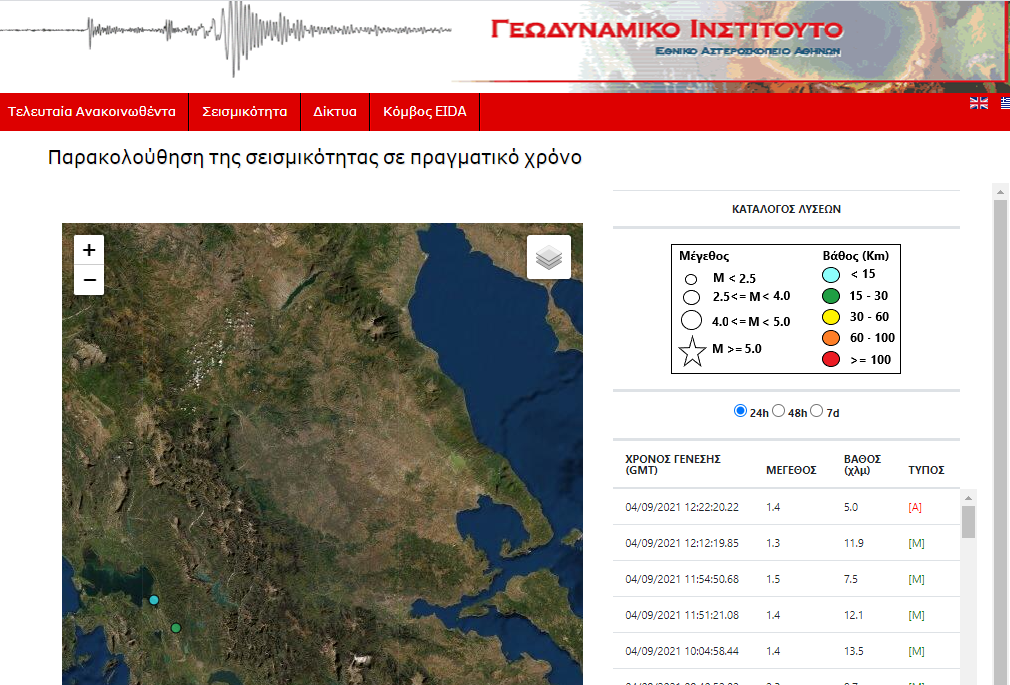The height and width of the screenshot is (685, 1010).
Task: Click the star symbol for M >= 5.0
Action: pyautogui.click(x=692, y=351)
